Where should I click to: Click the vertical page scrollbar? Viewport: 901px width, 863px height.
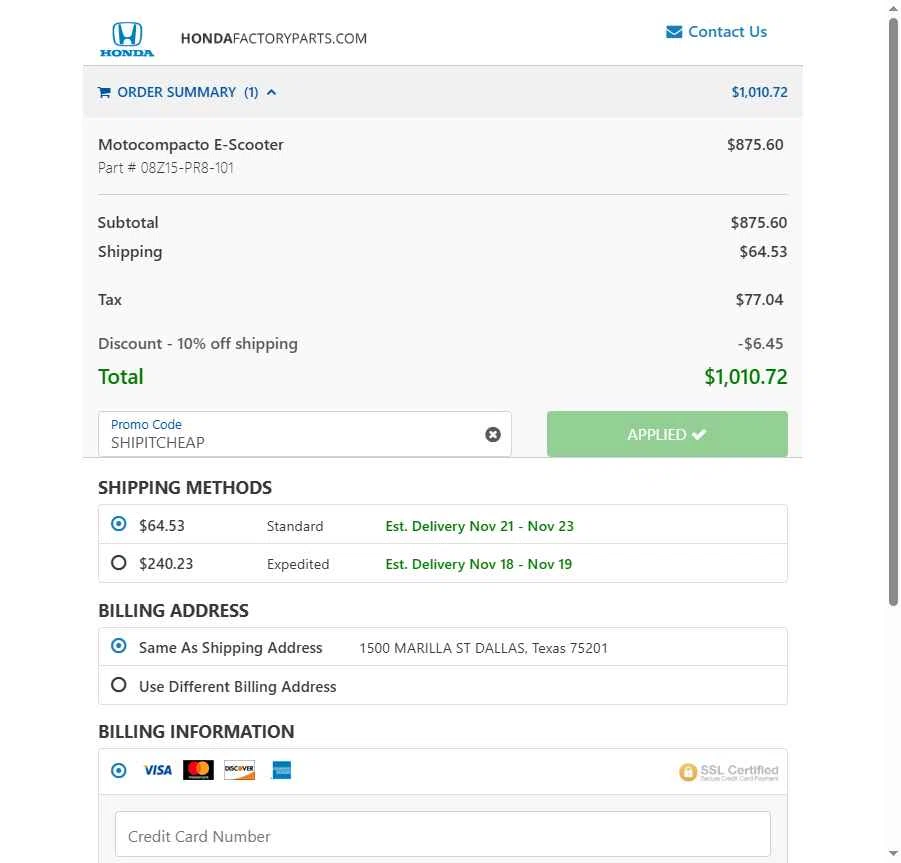[x=893, y=312]
